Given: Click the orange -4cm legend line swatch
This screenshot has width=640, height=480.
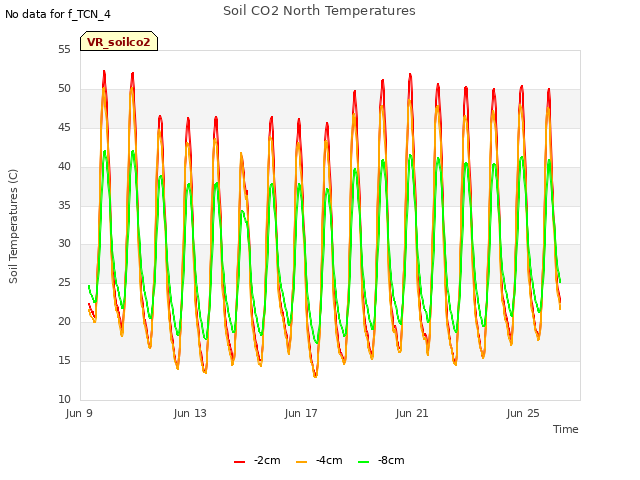Looking at the screenshot, I should point(301,462).
